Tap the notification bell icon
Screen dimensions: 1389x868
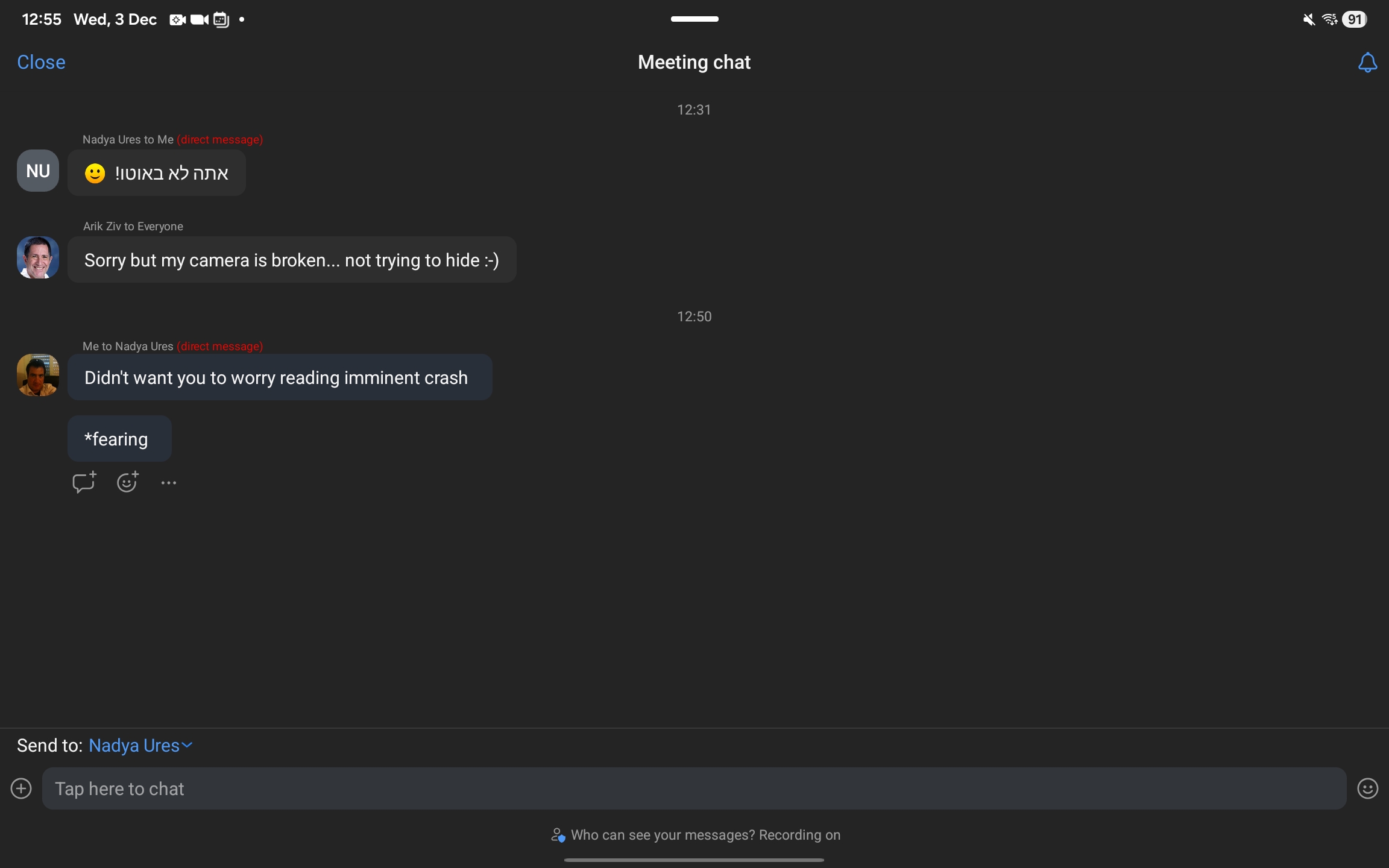pos(1367,63)
